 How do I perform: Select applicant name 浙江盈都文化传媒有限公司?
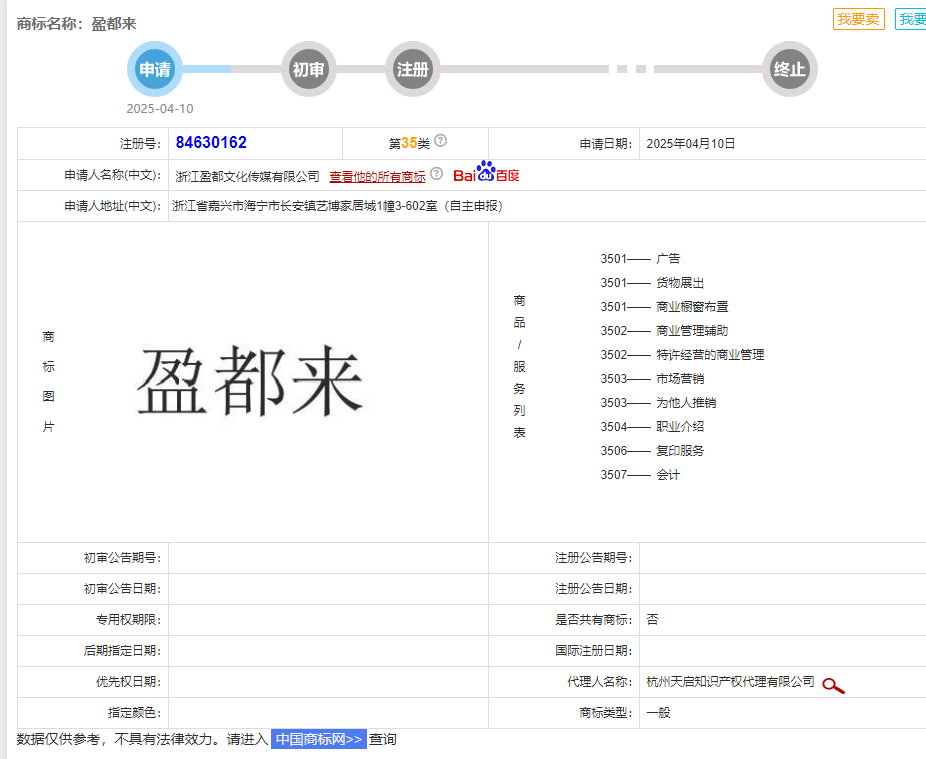[x=247, y=176]
